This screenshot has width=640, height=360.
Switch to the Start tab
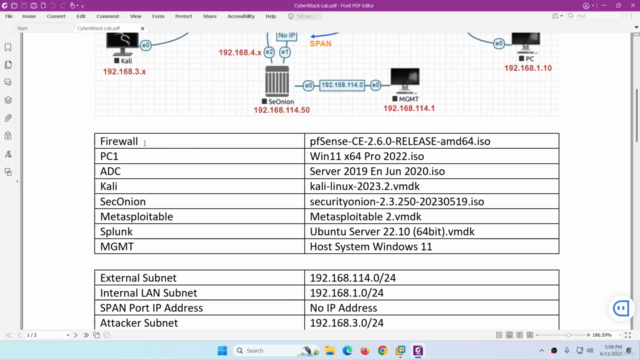pos(22,28)
